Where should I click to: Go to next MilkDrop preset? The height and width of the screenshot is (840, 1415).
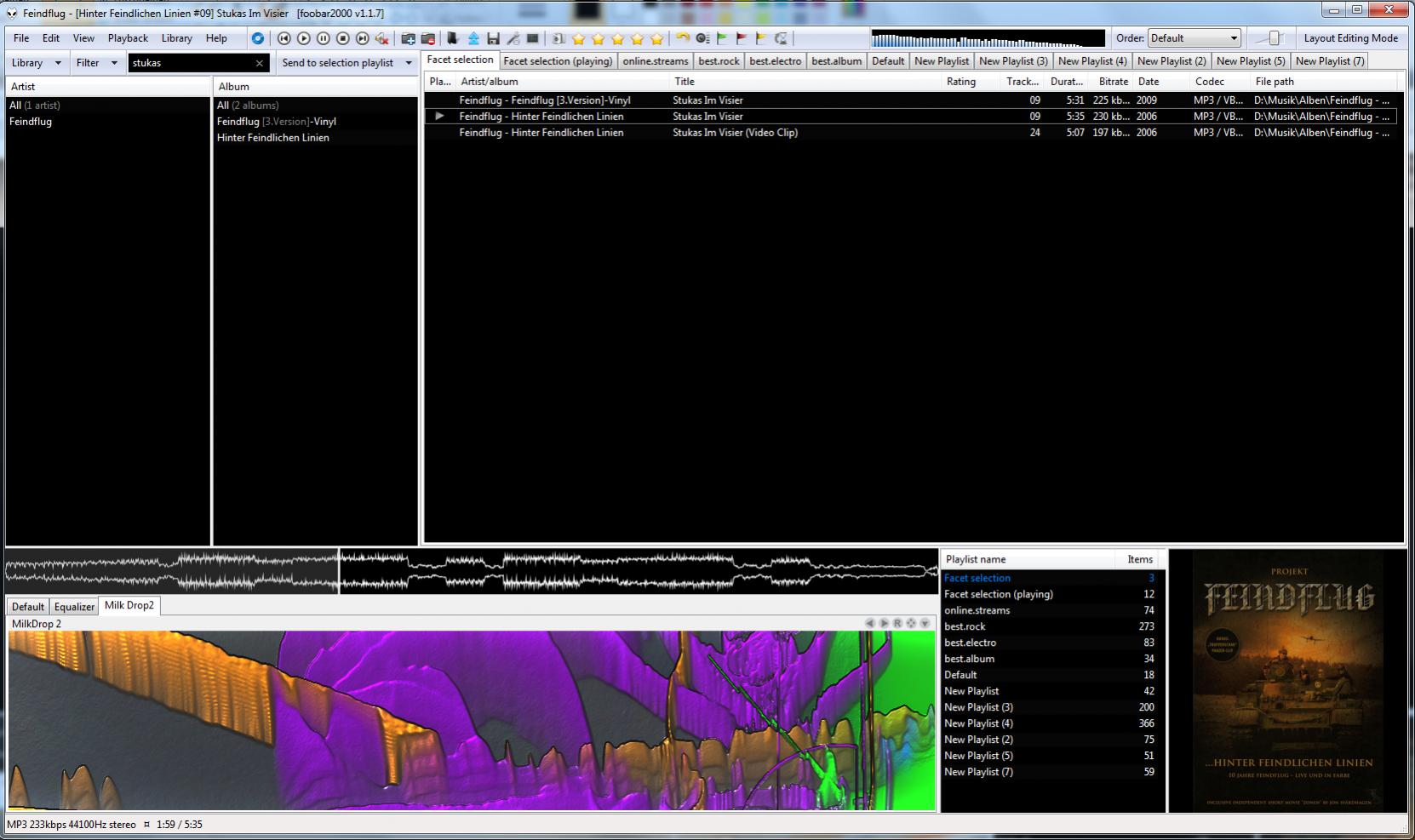point(884,624)
